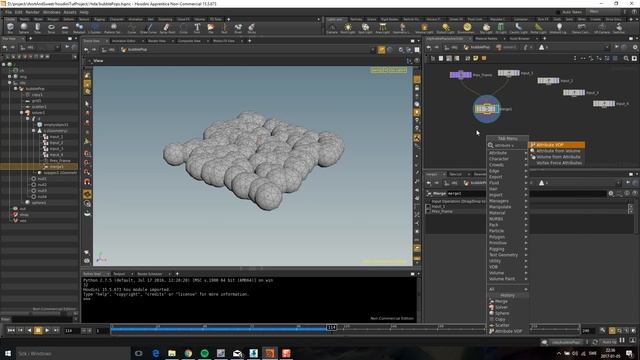This screenshot has width=640, height=360.
Task: Select Solver from Tab Menu history
Action: (x=507, y=307)
